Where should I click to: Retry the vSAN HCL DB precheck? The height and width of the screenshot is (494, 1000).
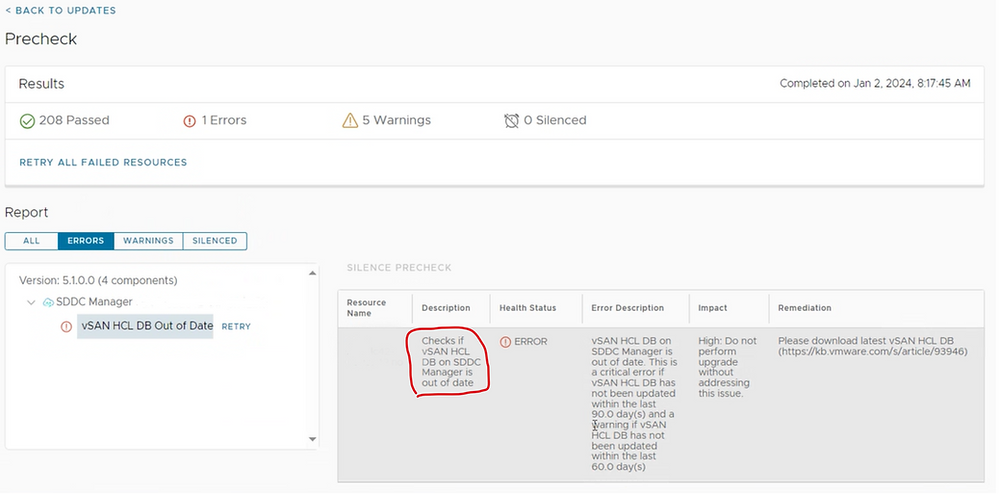click(x=236, y=326)
